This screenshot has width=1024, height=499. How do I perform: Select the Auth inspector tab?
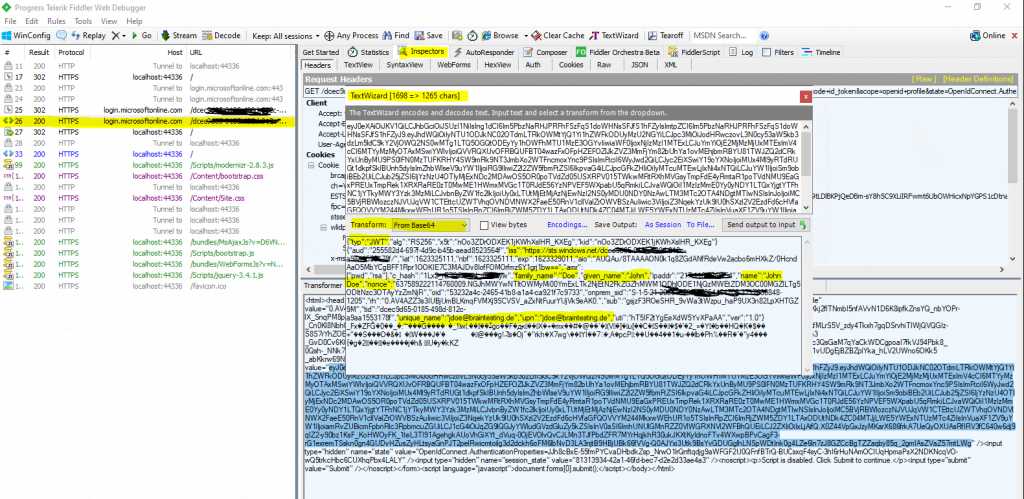point(533,65)
